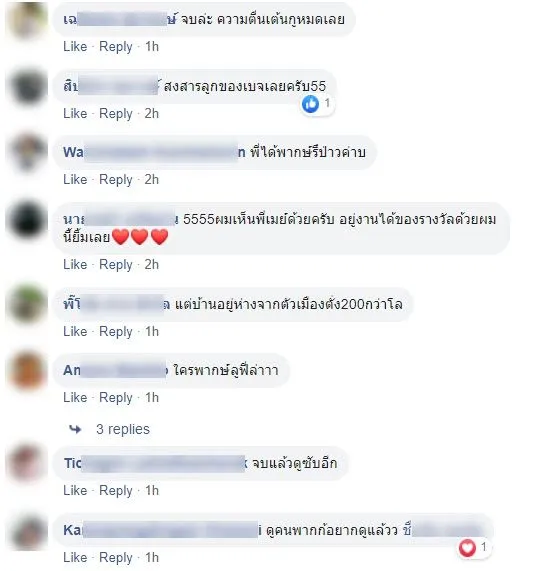This screenshot has height=571, width=545.
Task: Click the red heart reaction icon
Action: pos(467,548)
